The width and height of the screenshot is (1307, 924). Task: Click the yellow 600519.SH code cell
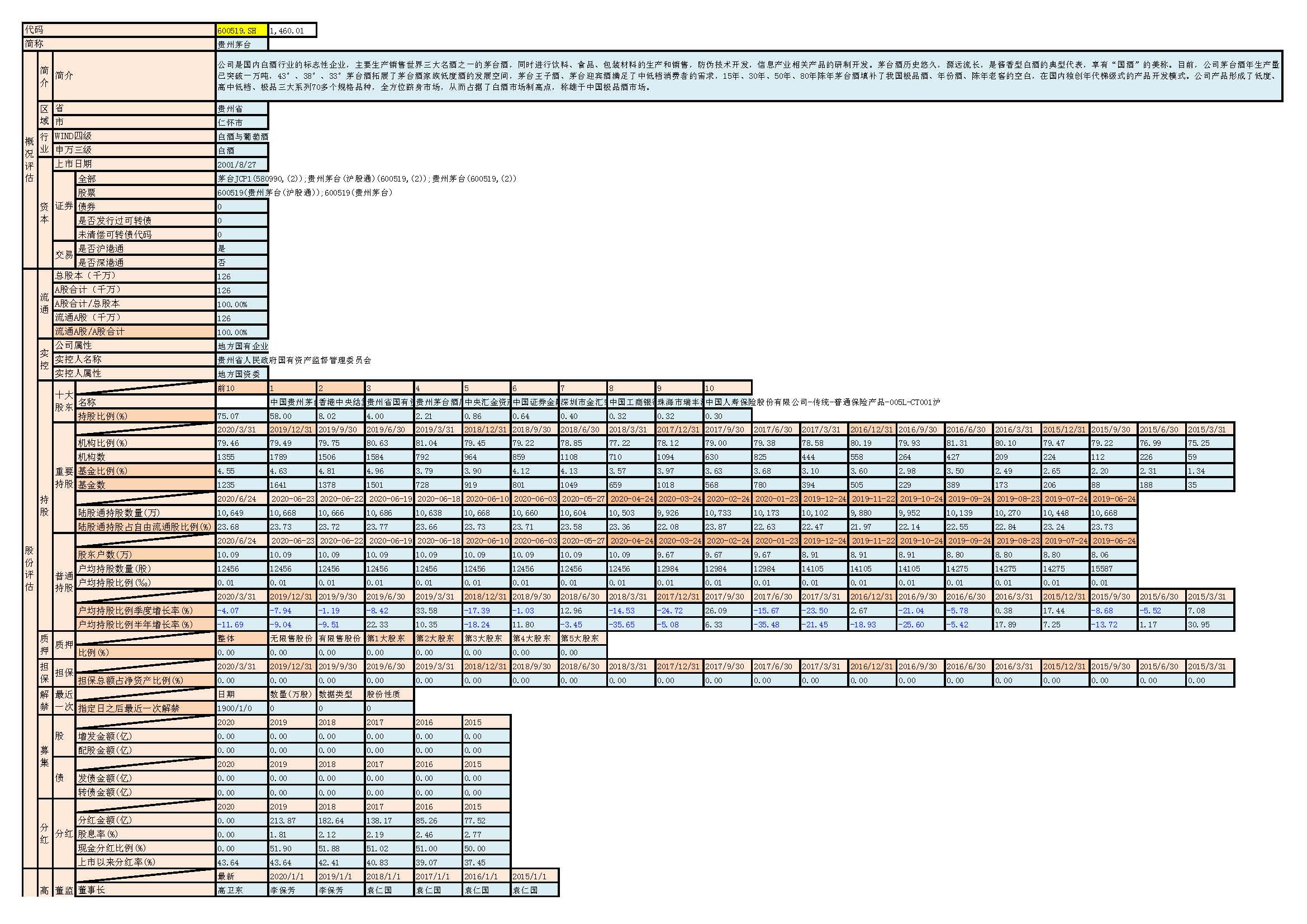(x=241, y=31)
